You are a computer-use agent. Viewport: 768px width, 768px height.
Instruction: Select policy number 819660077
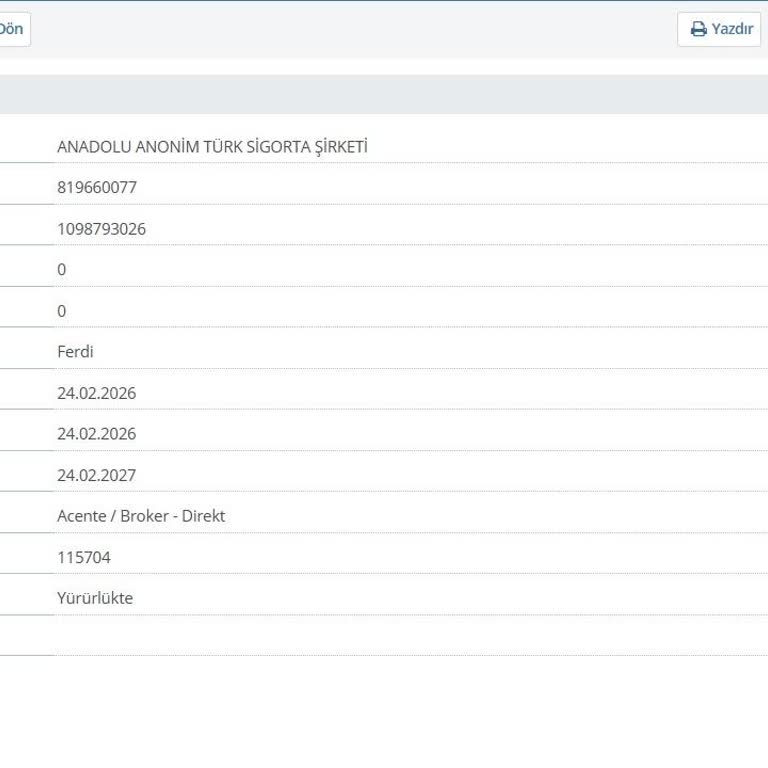pos(97,187)
